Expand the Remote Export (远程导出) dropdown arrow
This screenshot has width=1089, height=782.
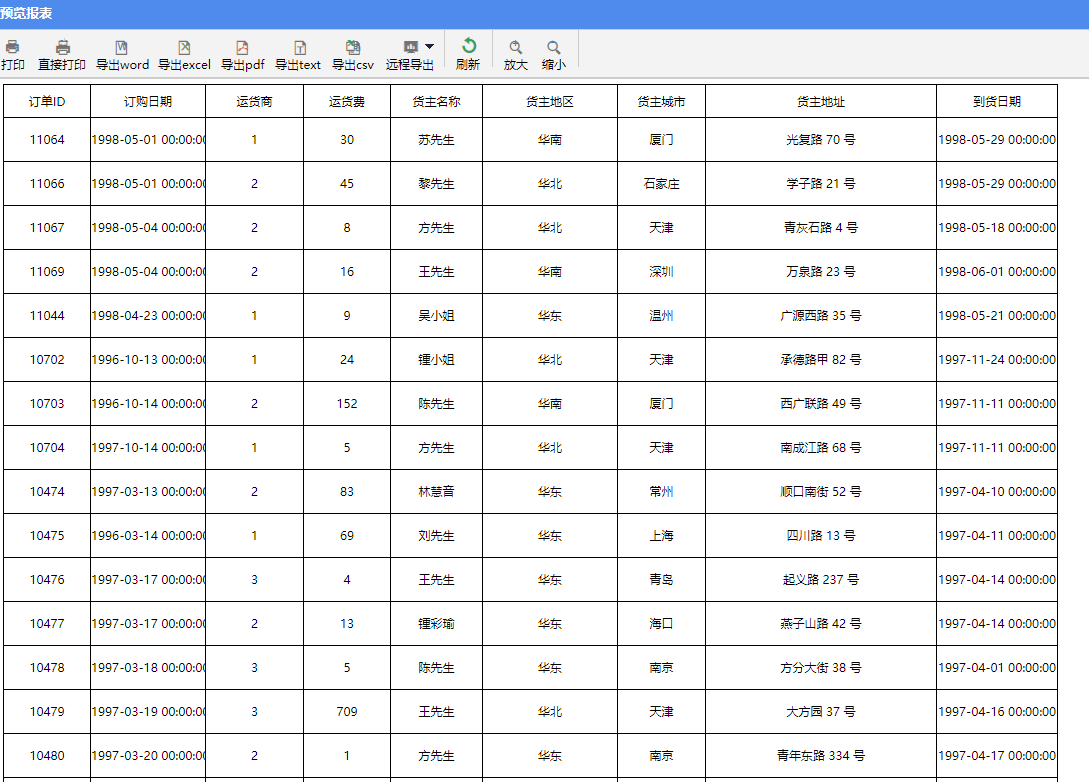pyautogui.click(x=429, y=46)
